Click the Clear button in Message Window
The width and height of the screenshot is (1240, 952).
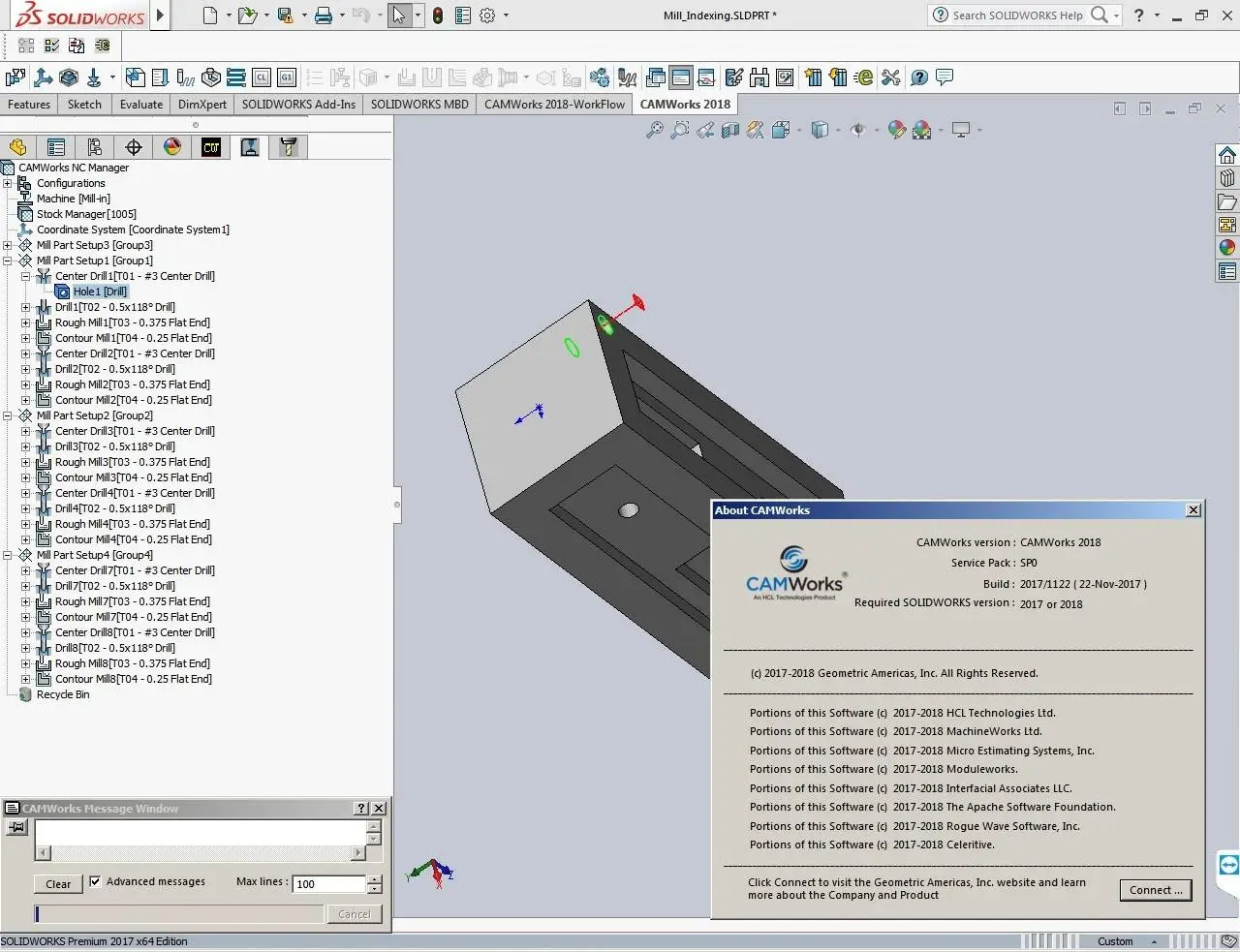pos(58,884)
